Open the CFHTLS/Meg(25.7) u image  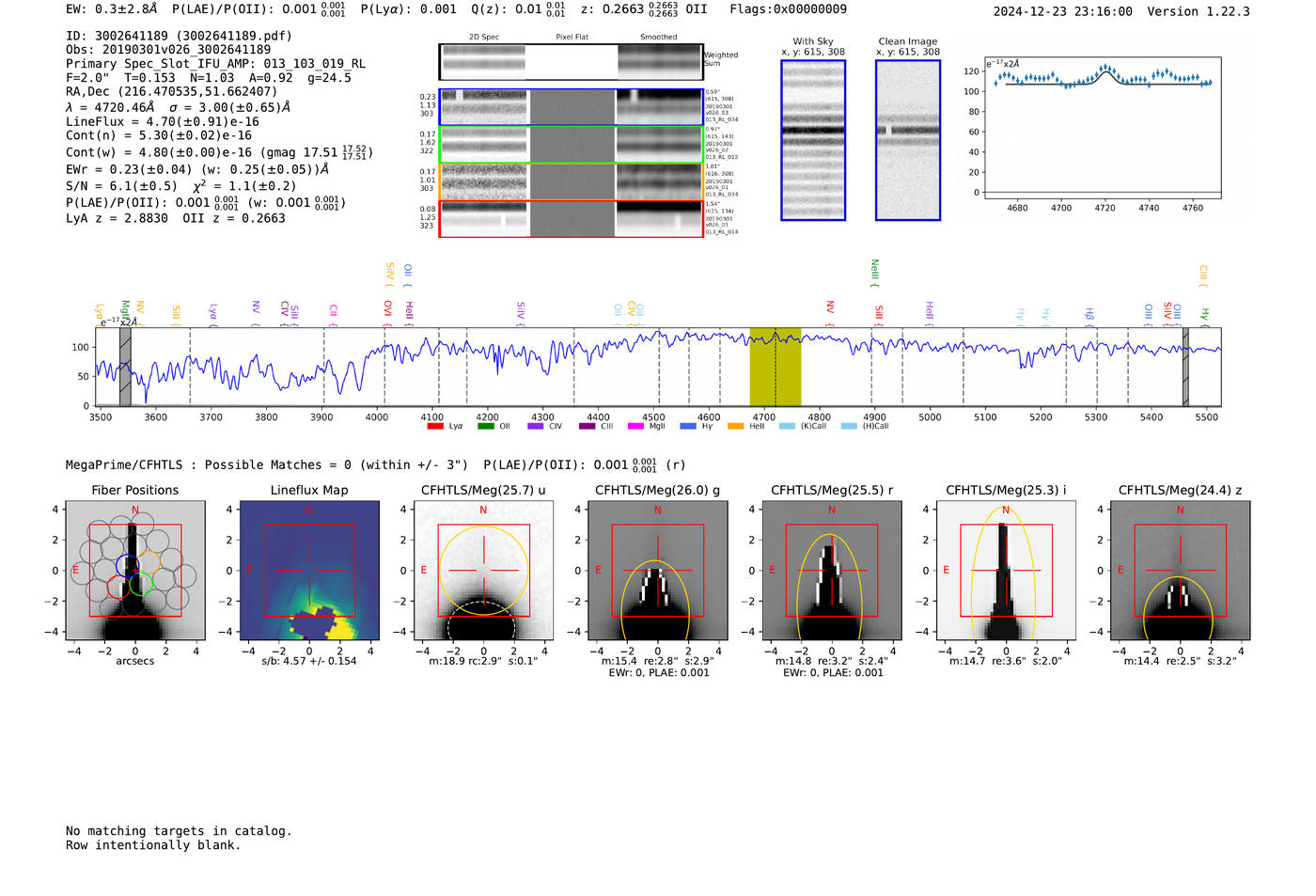click(x=483, y=570)
